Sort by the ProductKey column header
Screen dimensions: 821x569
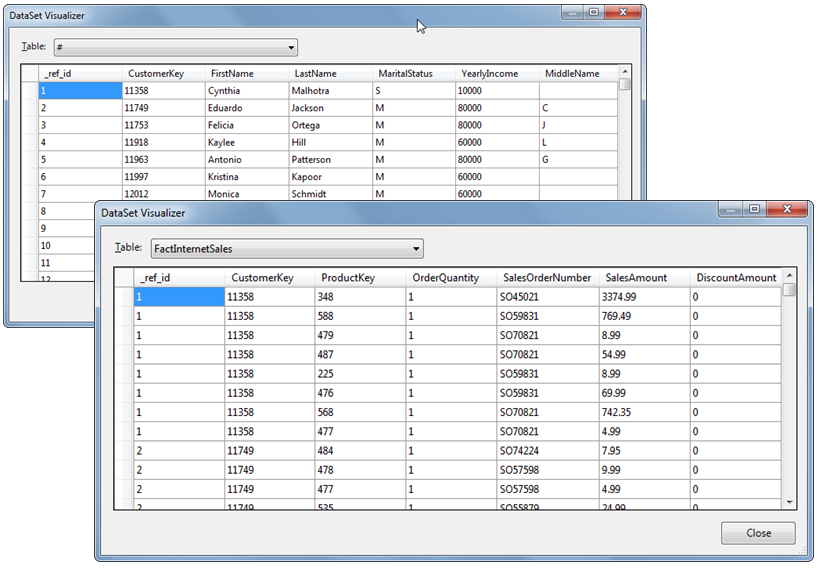click(360, 278)
